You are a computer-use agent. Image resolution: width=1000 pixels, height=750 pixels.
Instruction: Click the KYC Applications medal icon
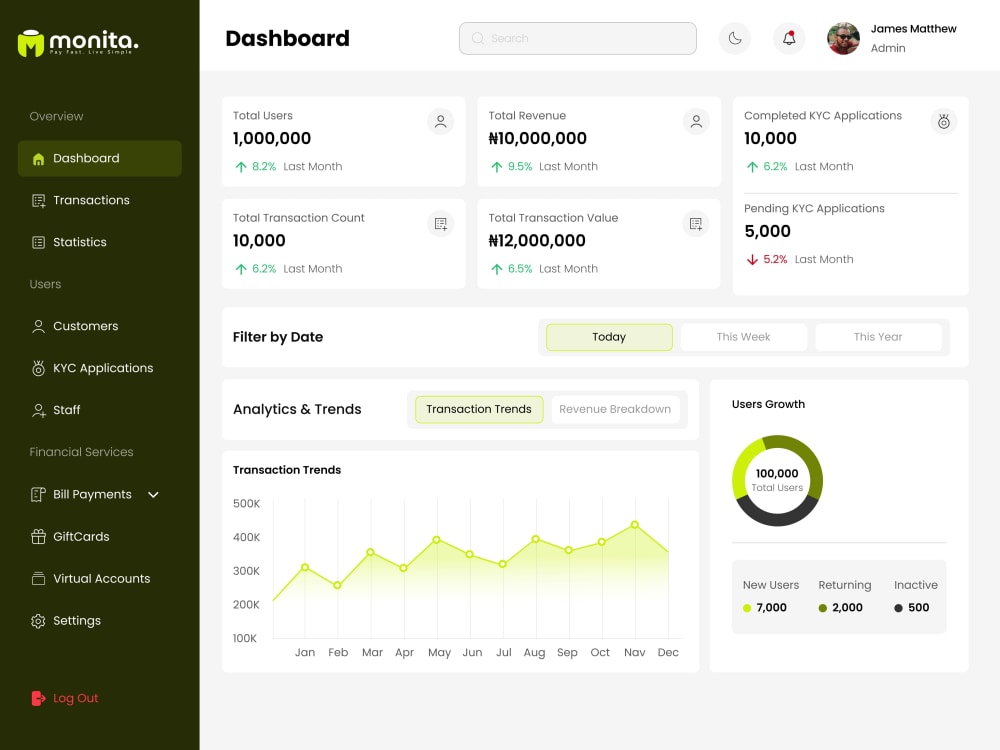tap(38, 368)
